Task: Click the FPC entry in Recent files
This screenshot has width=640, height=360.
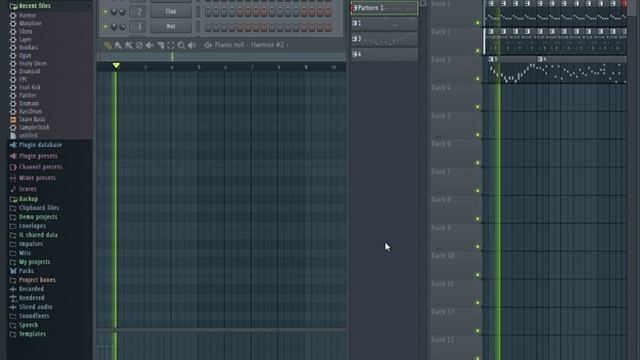Action: [x=23, y=79]
